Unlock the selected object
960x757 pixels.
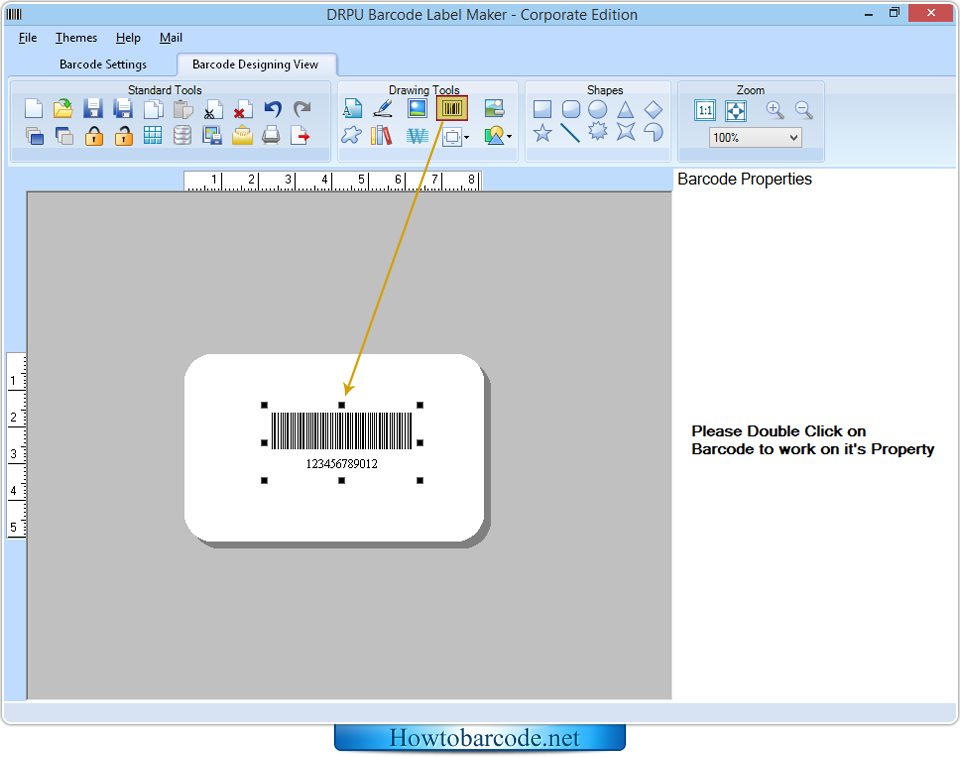[x=123, y=136]
